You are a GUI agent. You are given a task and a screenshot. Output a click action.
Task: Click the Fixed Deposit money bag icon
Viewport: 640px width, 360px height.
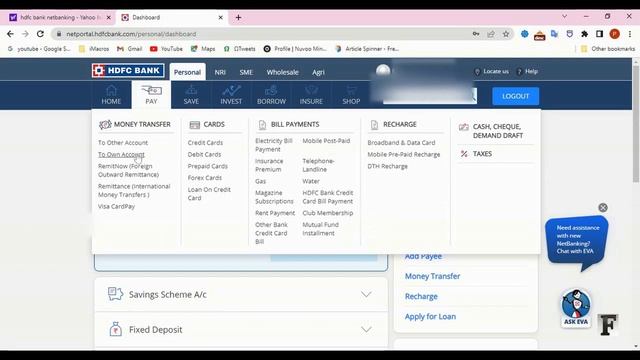(116, 329)
